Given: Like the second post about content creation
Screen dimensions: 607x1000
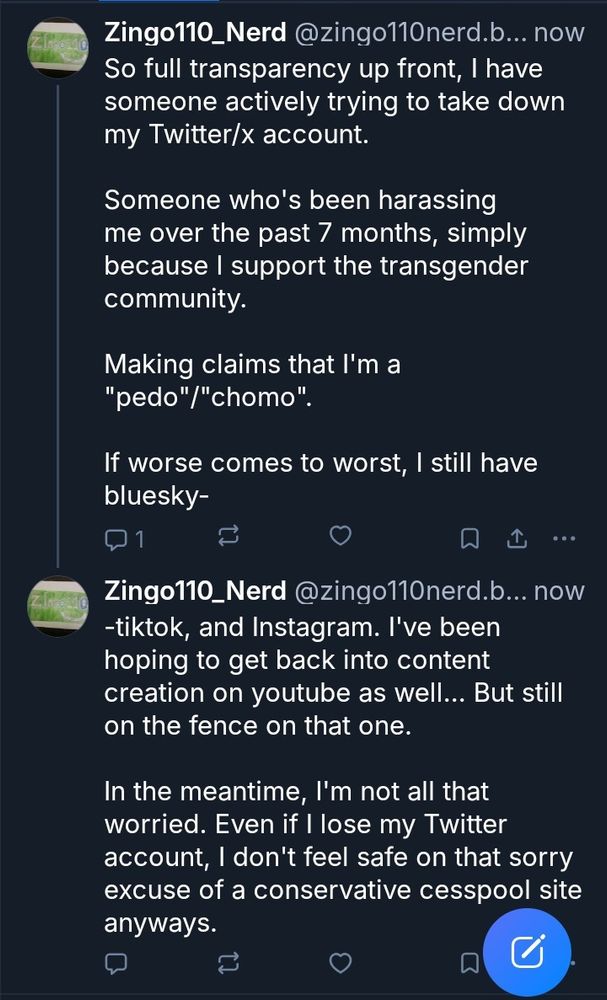Looking at the screenshot, I should click(x=340, y=963).
